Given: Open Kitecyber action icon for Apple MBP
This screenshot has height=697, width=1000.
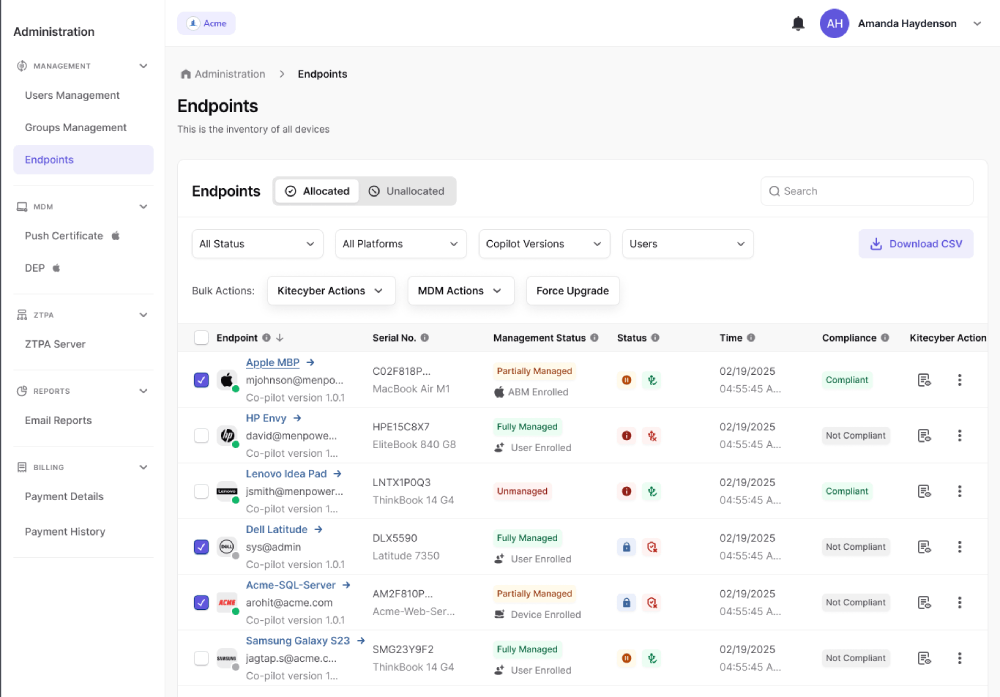Looking at the screenshot, I should click(x=924, y=380).
